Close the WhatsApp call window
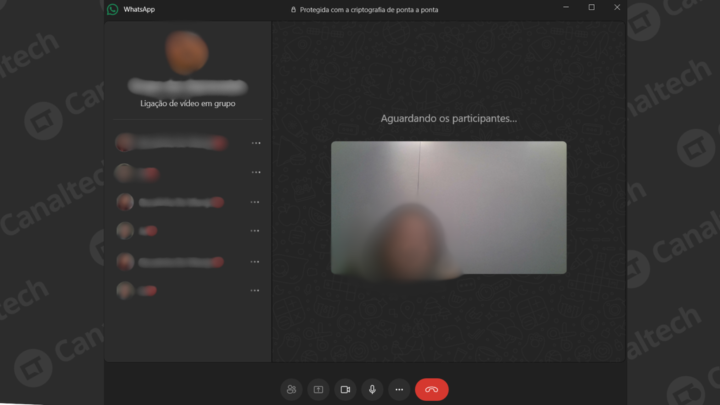This screenshot has width=720, height=405. point(617,7)
